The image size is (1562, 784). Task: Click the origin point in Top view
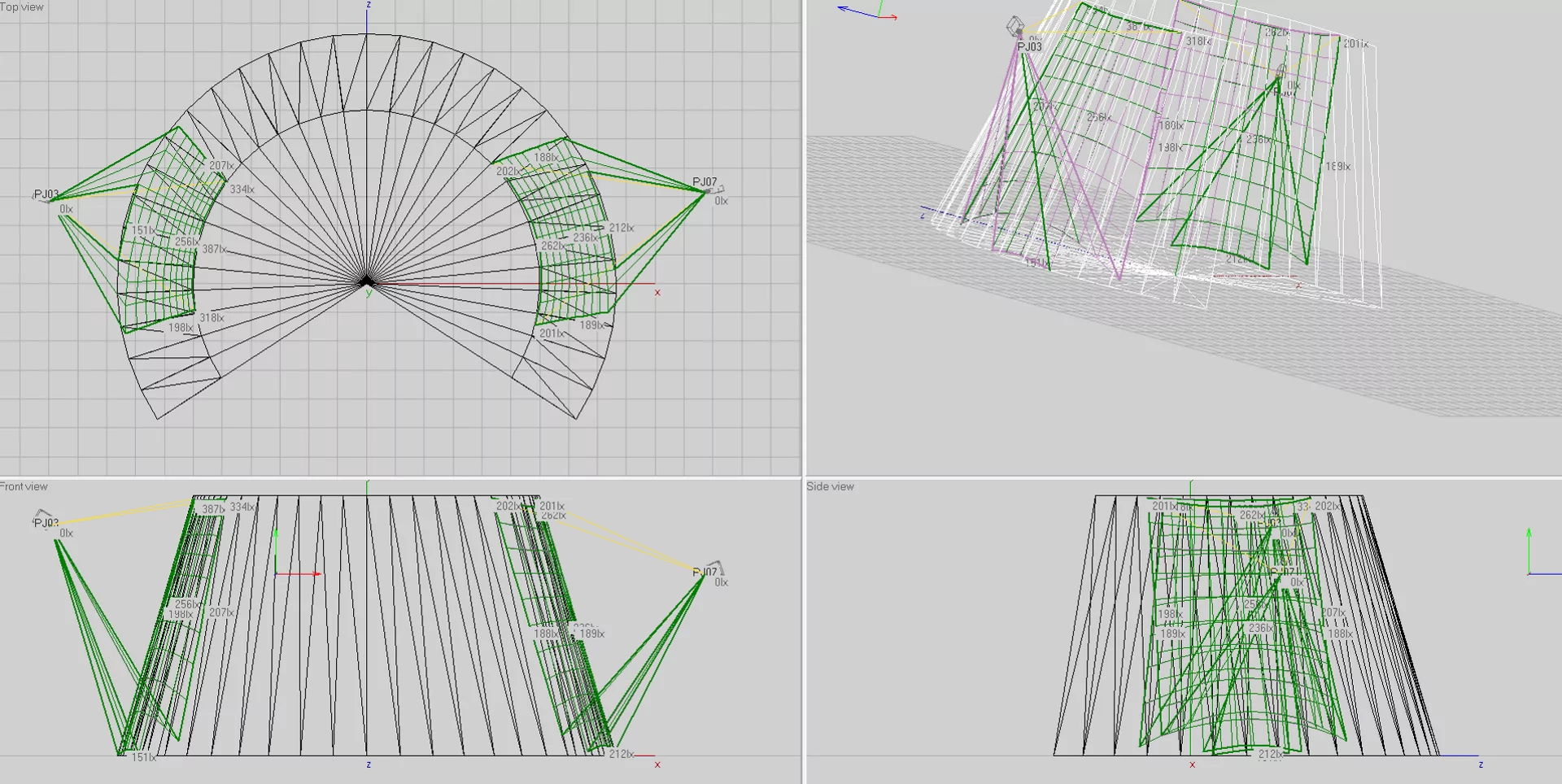click(366, 281)
